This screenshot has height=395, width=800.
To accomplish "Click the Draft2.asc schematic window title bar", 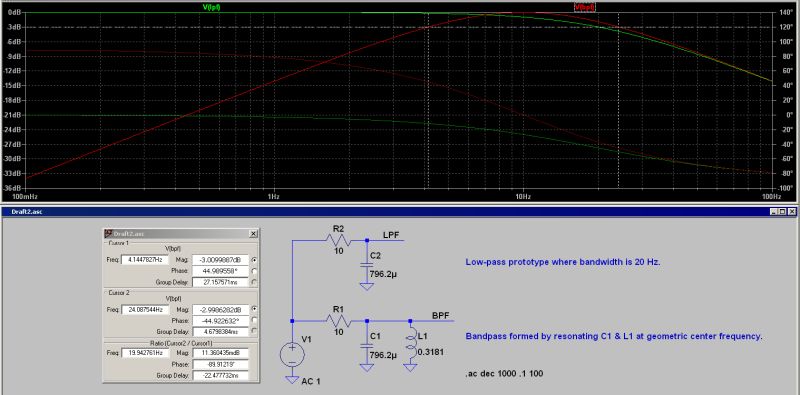I will click(x=398, y=211).
